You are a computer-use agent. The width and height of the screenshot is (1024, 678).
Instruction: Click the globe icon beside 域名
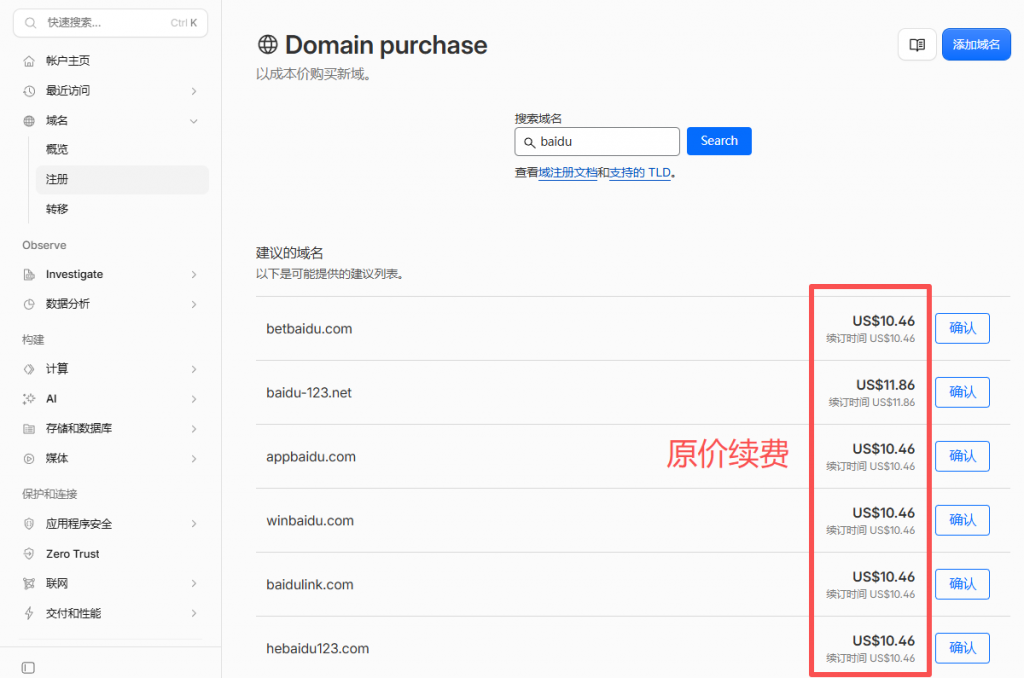coord(29,121)
